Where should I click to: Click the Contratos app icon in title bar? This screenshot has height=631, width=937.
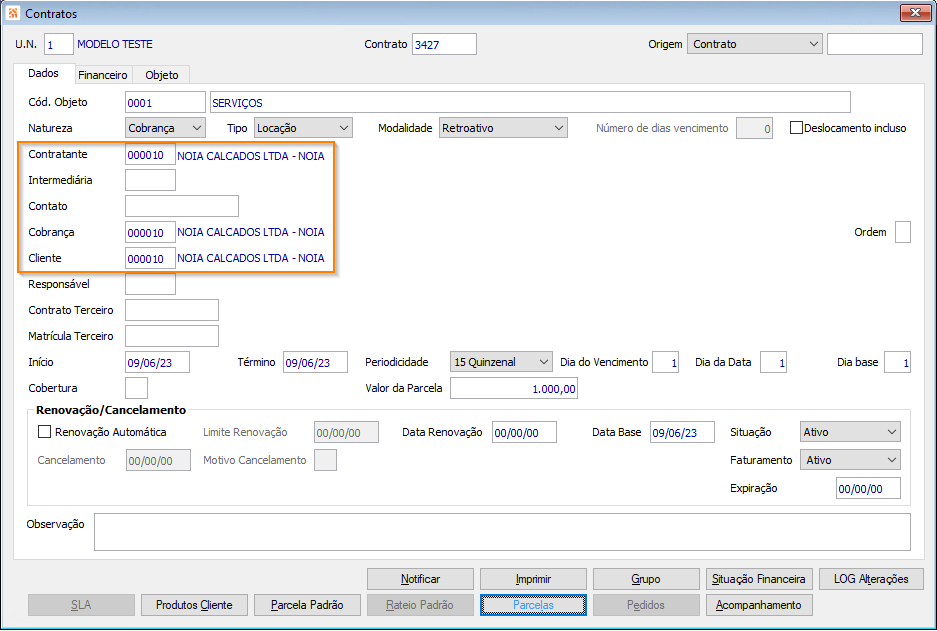13,13
